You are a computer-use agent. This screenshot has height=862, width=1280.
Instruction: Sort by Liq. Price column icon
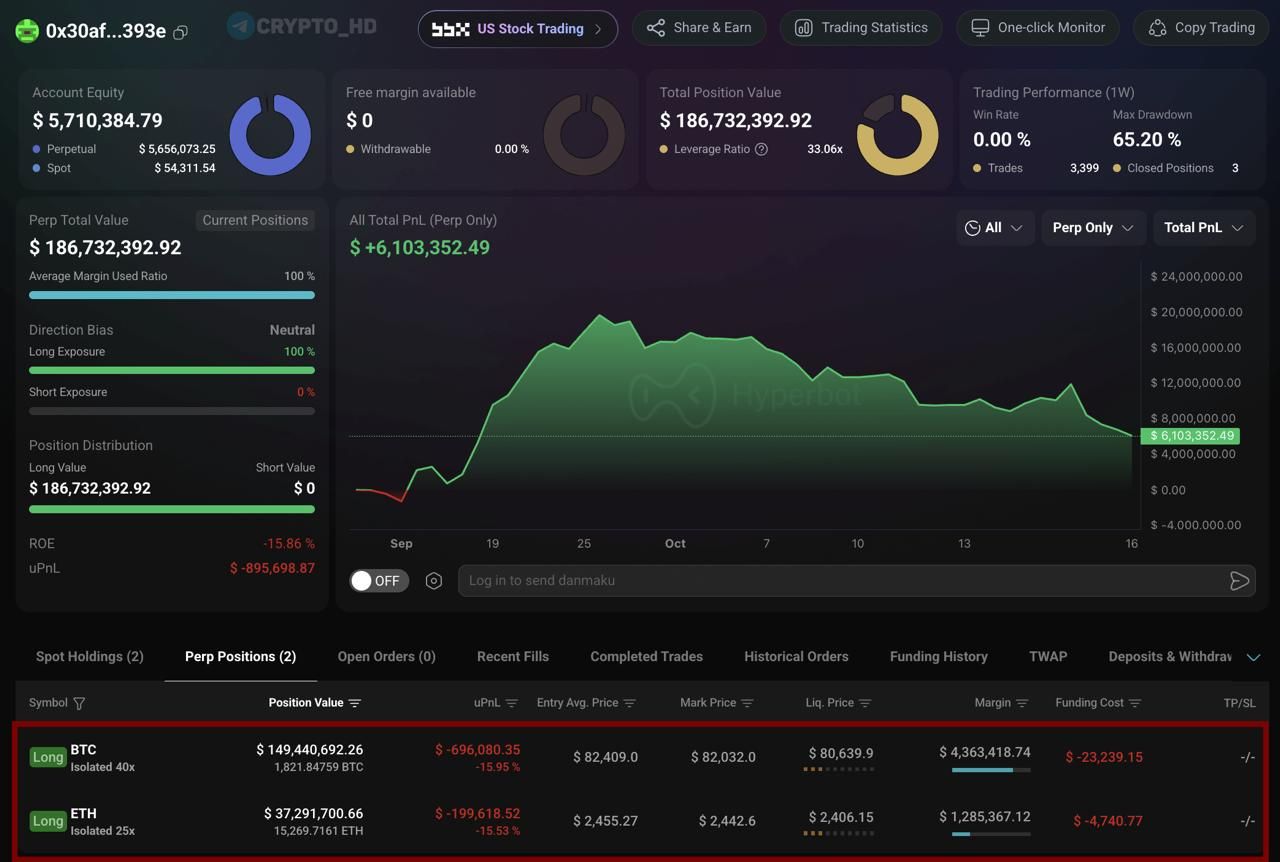click(x=865, y=703)
